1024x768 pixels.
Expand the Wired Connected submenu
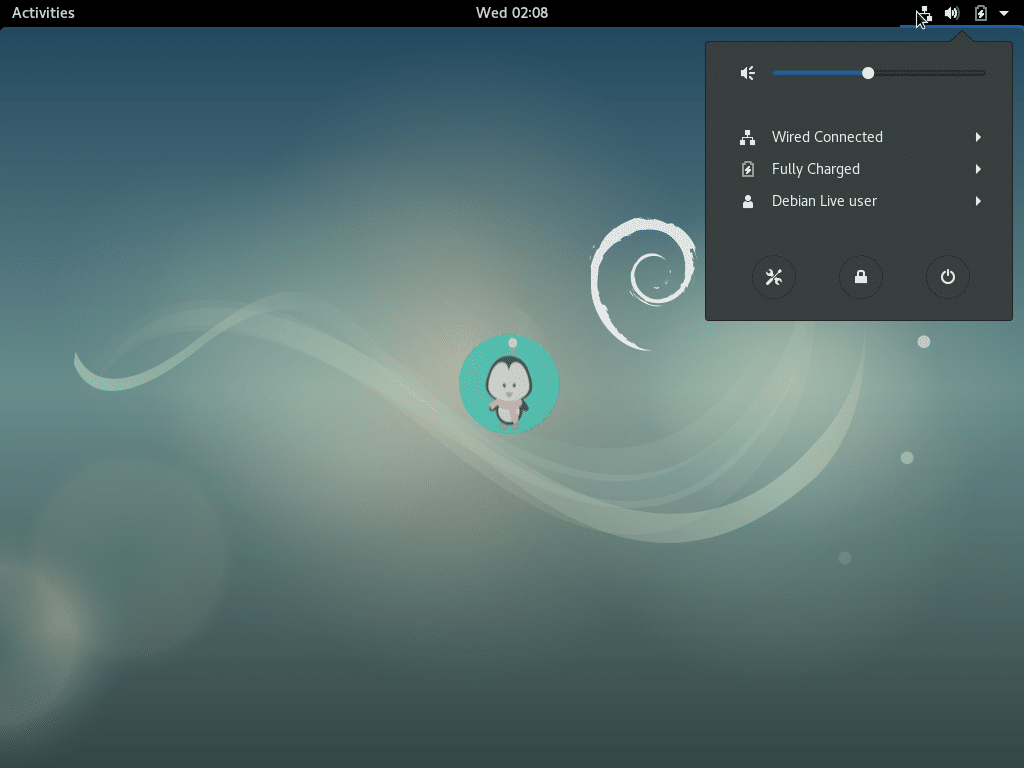tap(978, 137)
